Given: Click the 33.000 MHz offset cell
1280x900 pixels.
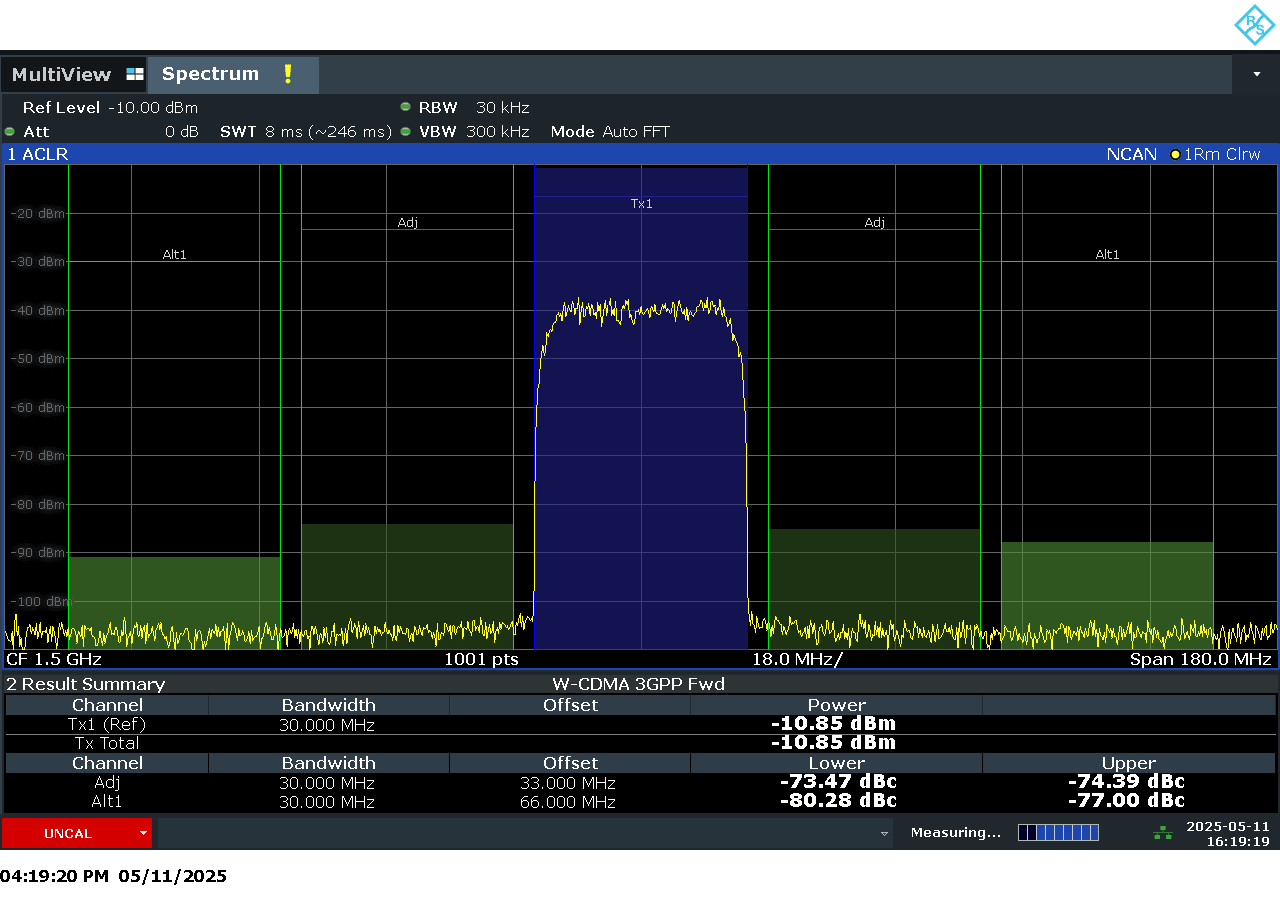Looking at the screenshot, I should (x=568, y=783).
